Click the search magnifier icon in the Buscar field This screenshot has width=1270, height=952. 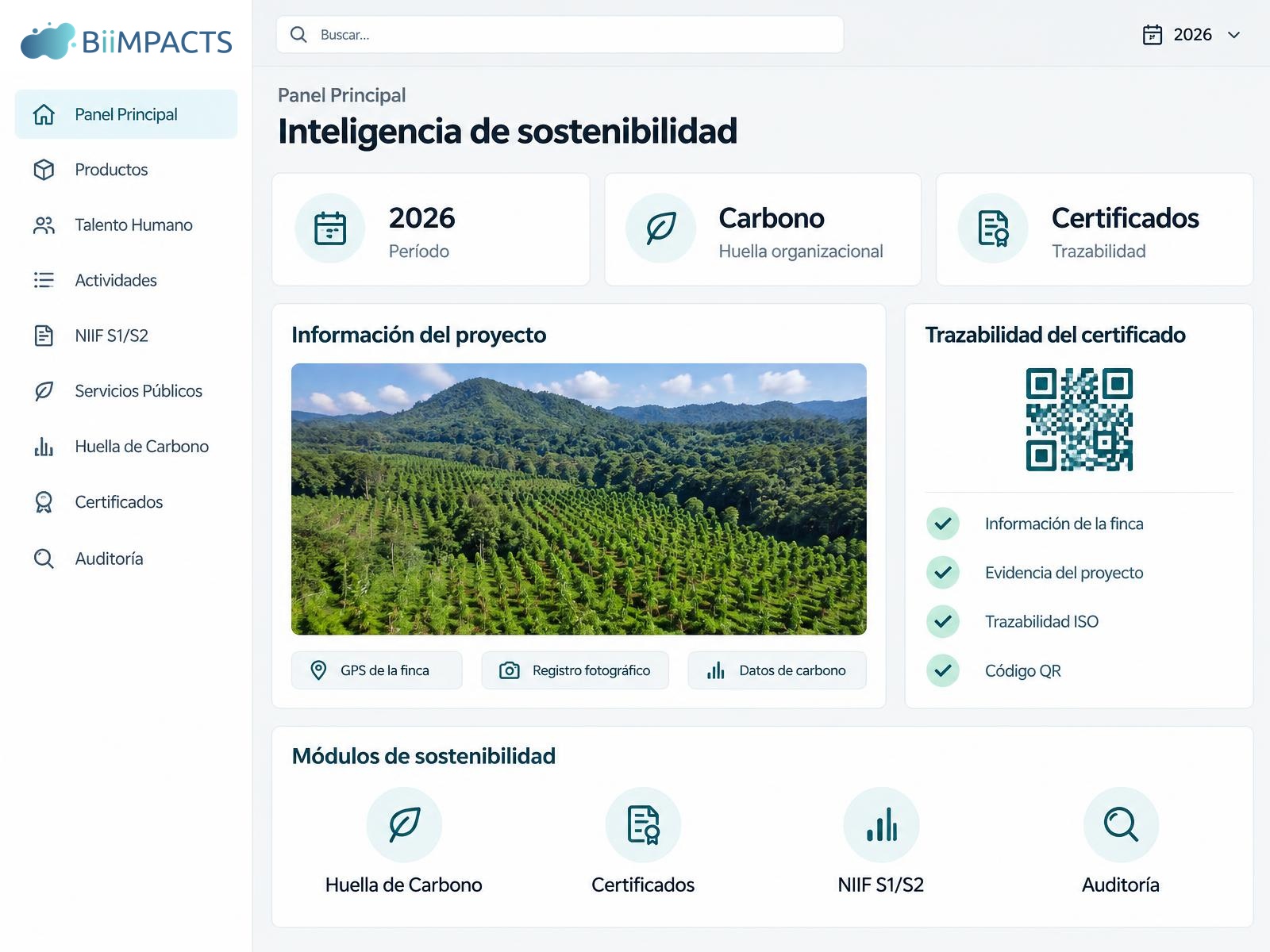(298, 34)
